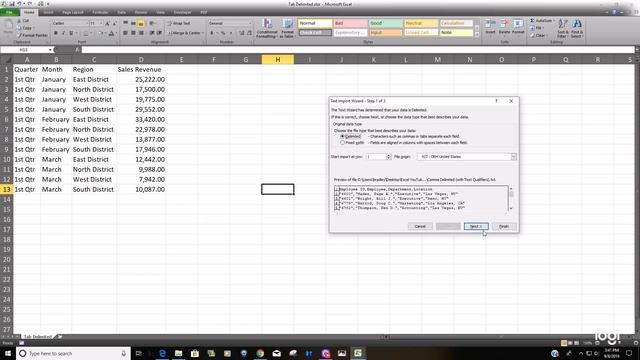Toggle Bold formatting

(56, 33)
